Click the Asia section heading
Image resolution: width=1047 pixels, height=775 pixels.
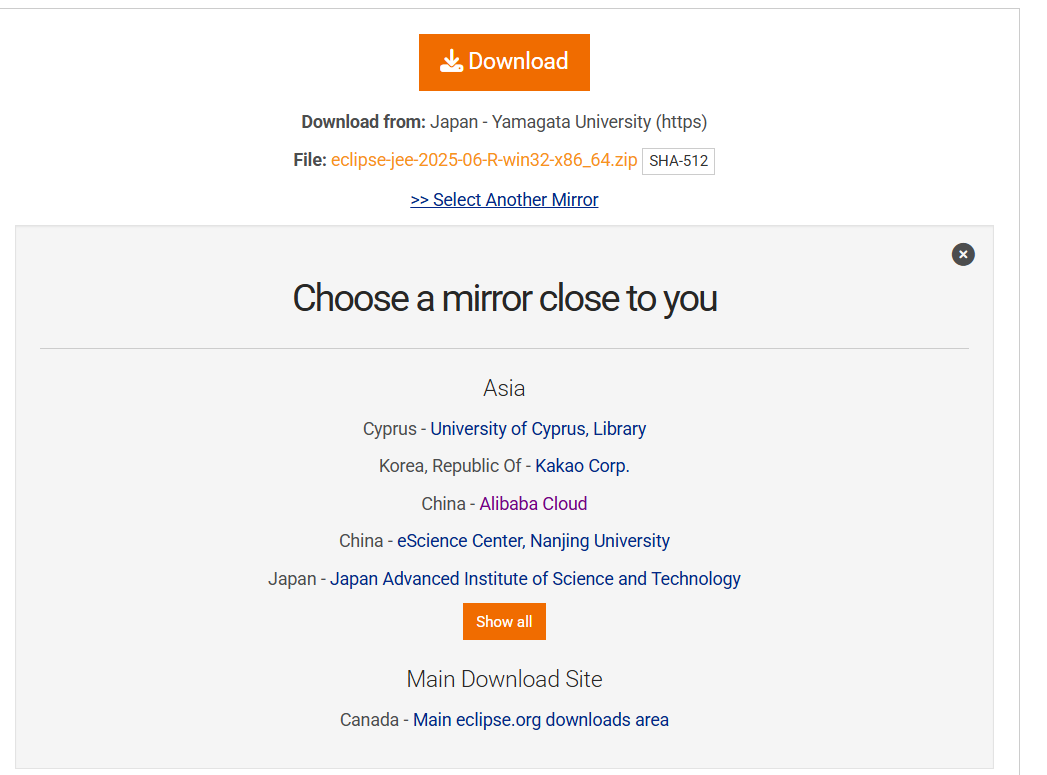[504, 388]
